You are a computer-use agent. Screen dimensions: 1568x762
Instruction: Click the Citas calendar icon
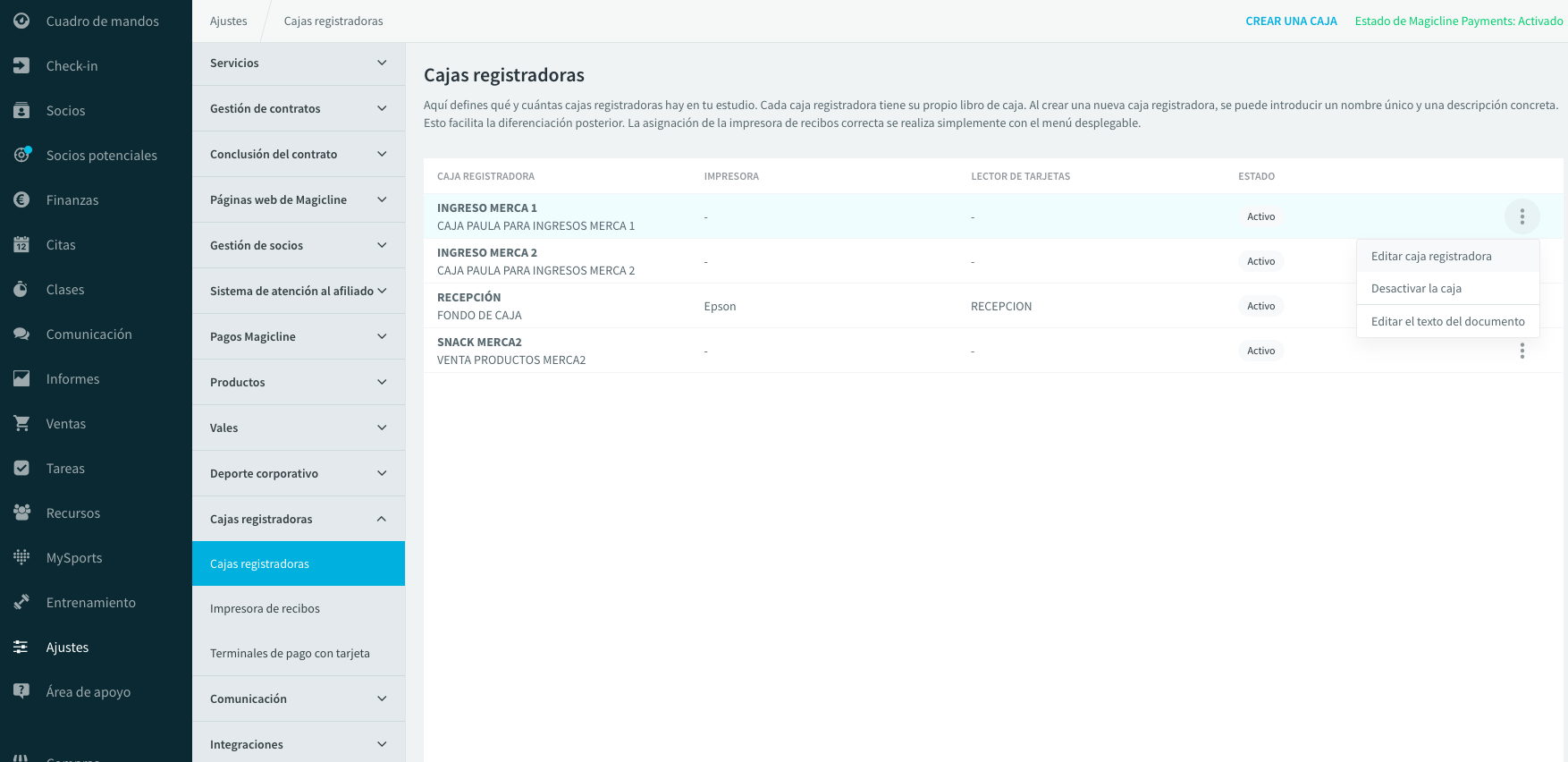pos(21,244)
